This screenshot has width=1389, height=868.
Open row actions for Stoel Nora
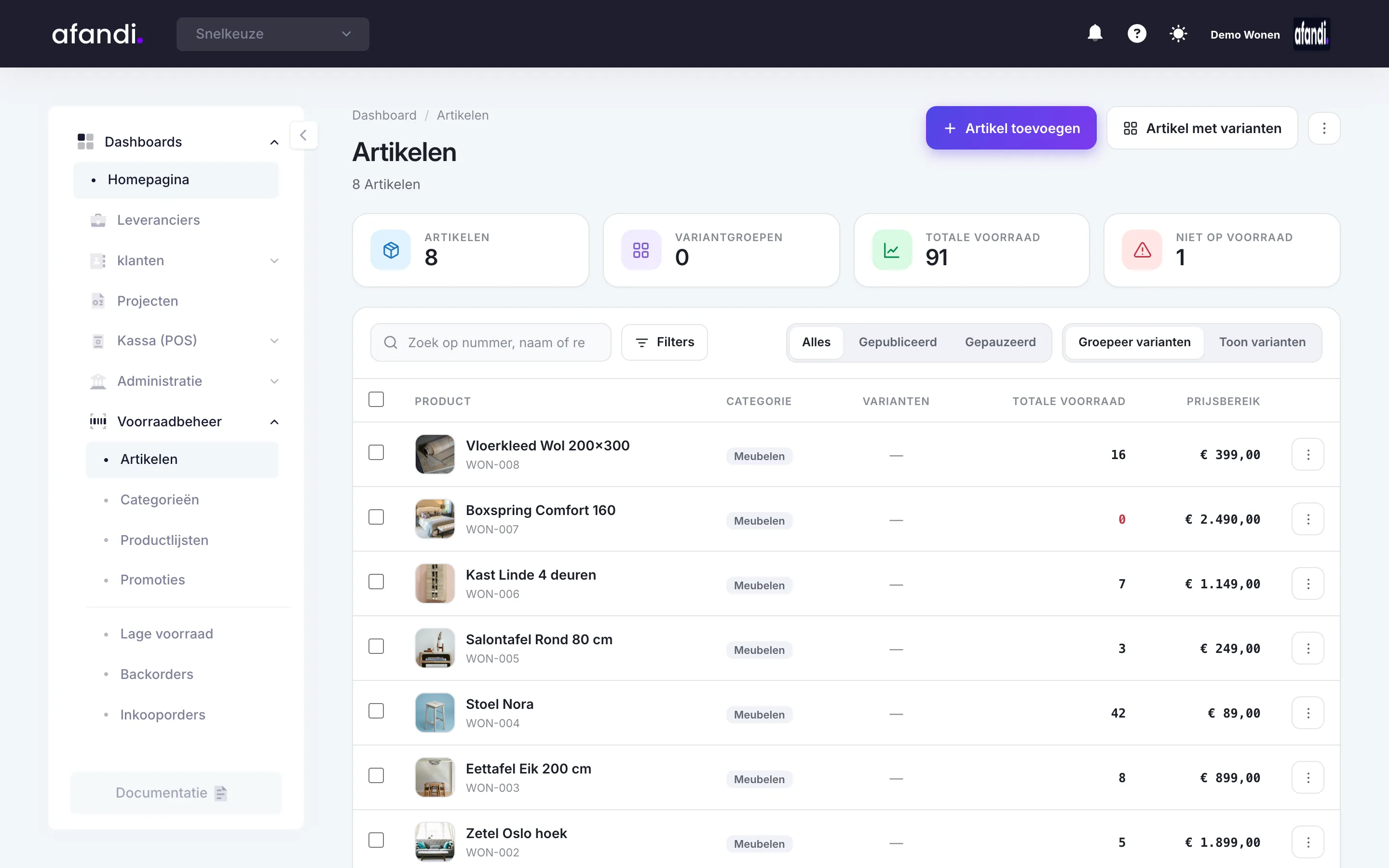click(1307, 713)
